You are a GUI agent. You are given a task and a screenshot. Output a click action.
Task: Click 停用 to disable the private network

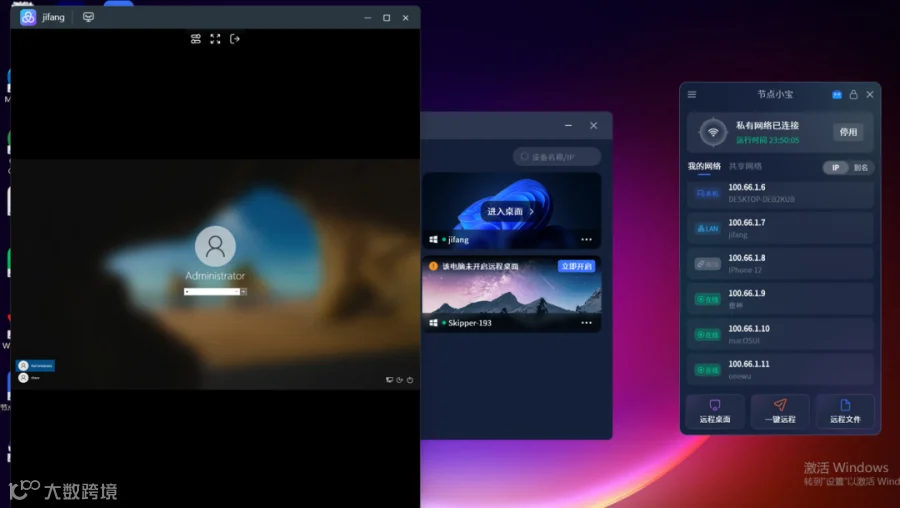(x=848, y=132)
